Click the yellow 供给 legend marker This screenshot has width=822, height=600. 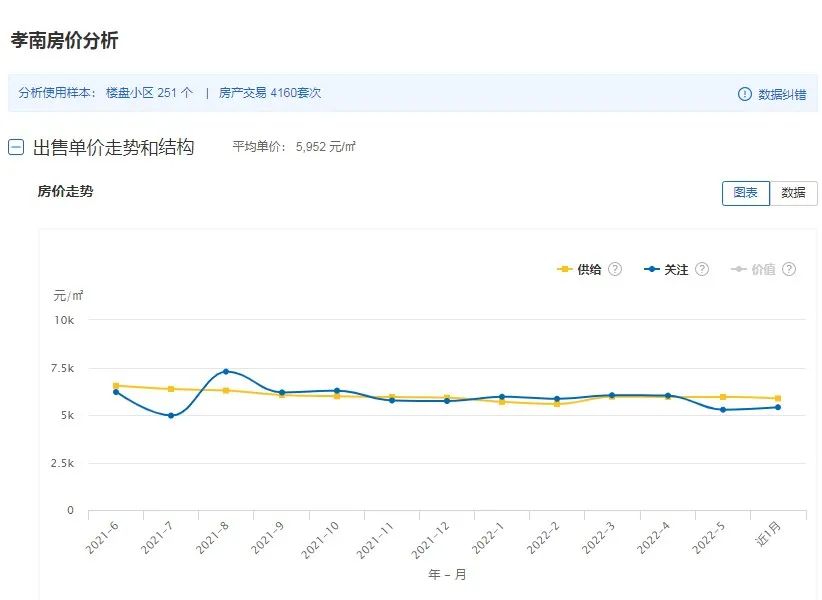(x=565, y=269)
